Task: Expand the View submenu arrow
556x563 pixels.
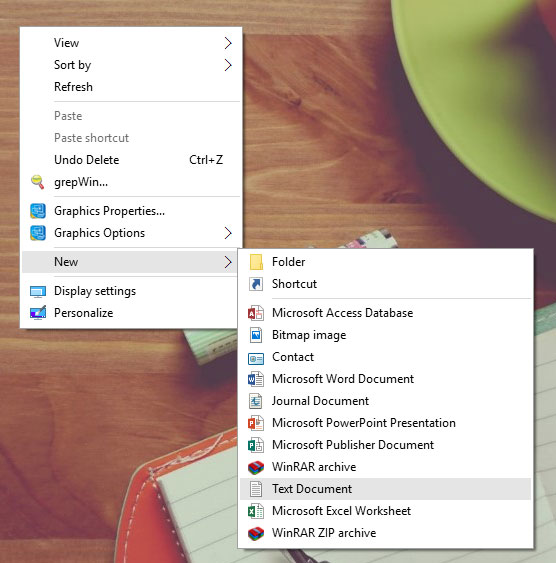Action: [228, 43]
